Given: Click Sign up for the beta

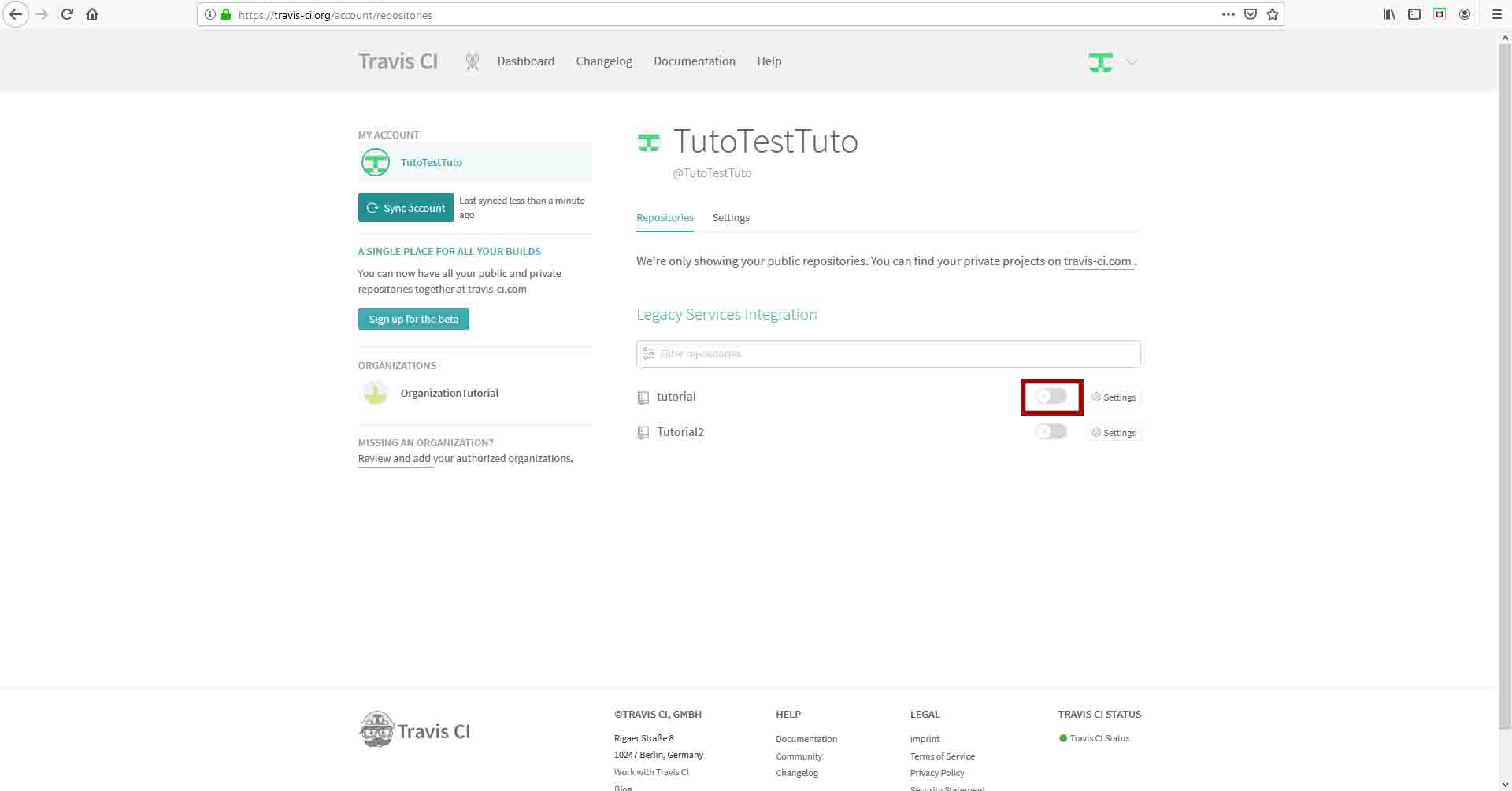Looking at the screenshot, I should coord(413,319).
